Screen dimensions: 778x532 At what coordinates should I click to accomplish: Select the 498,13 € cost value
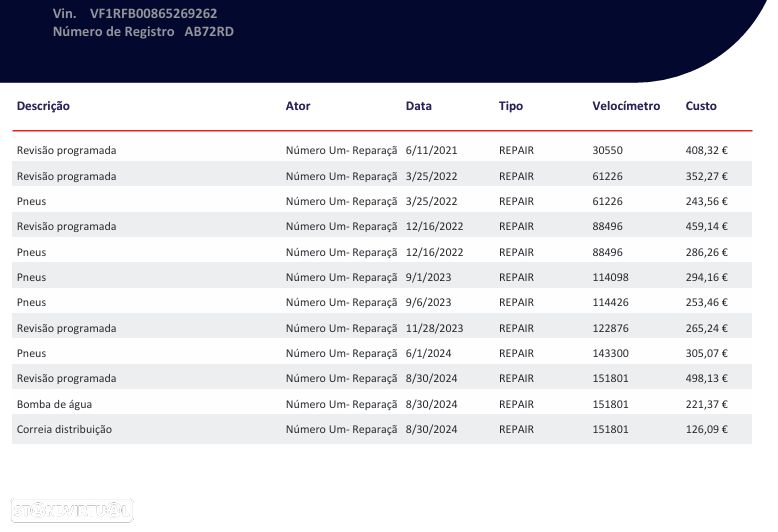[706, 379]
